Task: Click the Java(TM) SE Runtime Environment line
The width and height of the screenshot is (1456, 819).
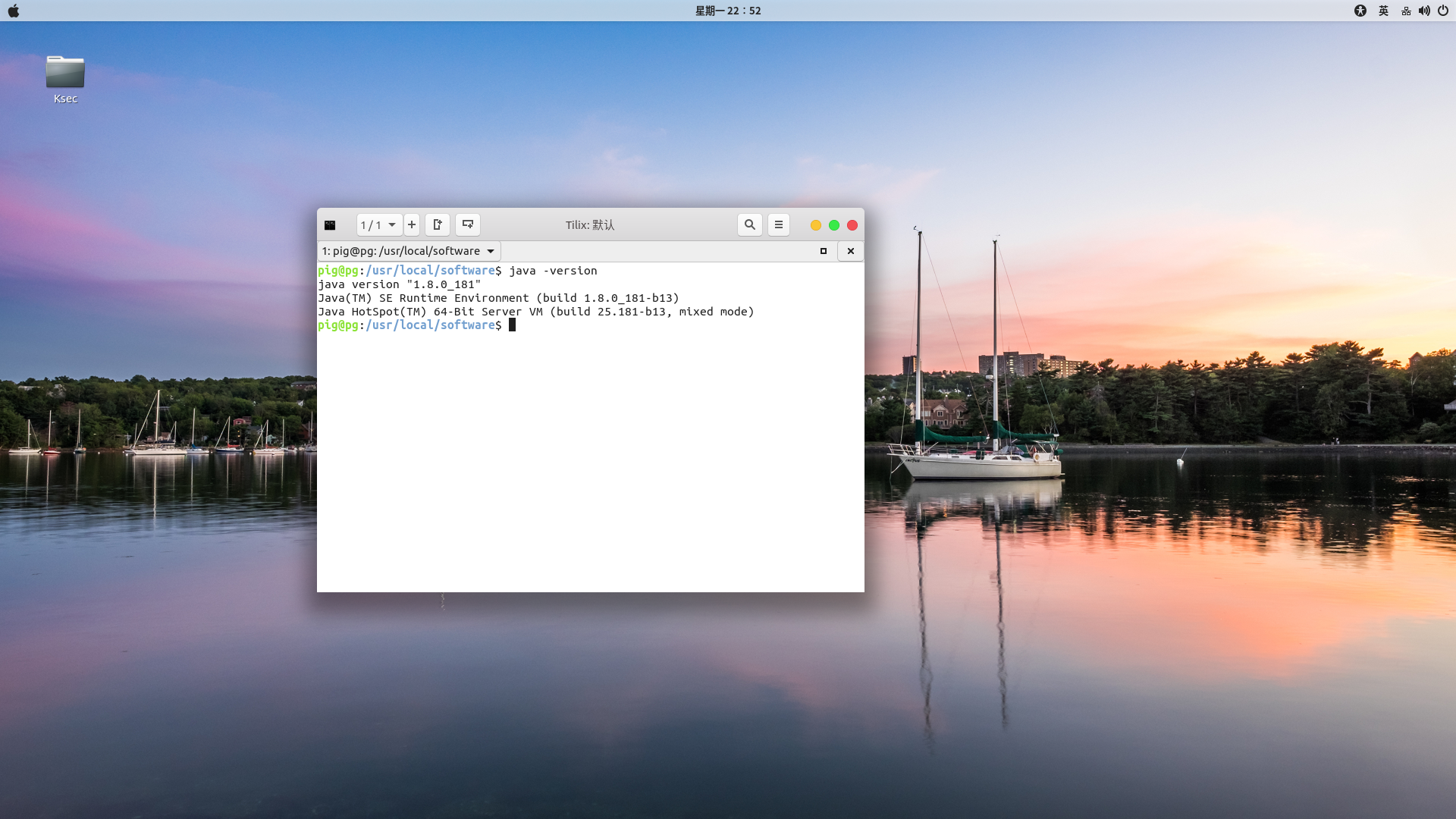Action: (499, 298)
